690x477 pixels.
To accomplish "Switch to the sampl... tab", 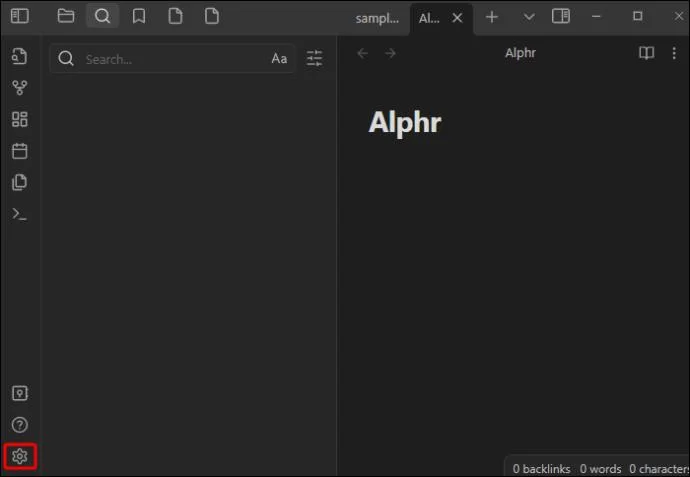I will (377, 18).
